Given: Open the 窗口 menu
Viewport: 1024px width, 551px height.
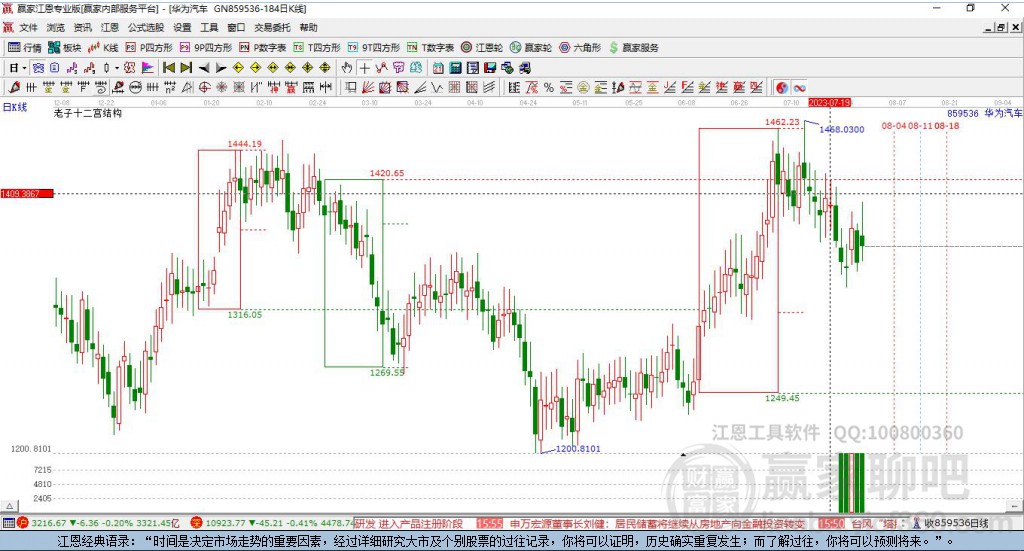Looking at the screenshot, I should pyautogui.click(x=236, y=27).
